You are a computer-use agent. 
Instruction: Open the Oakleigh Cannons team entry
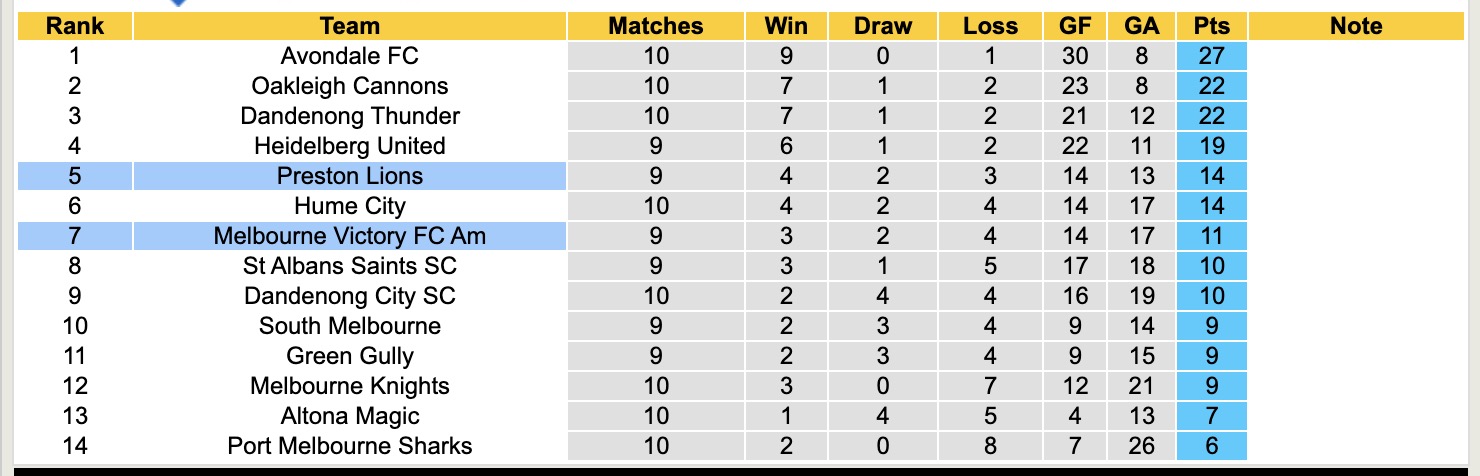point(350,86)
